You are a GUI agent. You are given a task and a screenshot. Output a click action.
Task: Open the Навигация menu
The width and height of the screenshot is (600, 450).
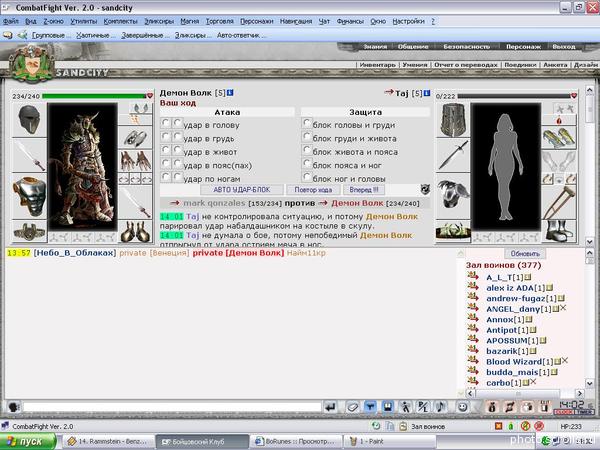[x=296, y=21]
